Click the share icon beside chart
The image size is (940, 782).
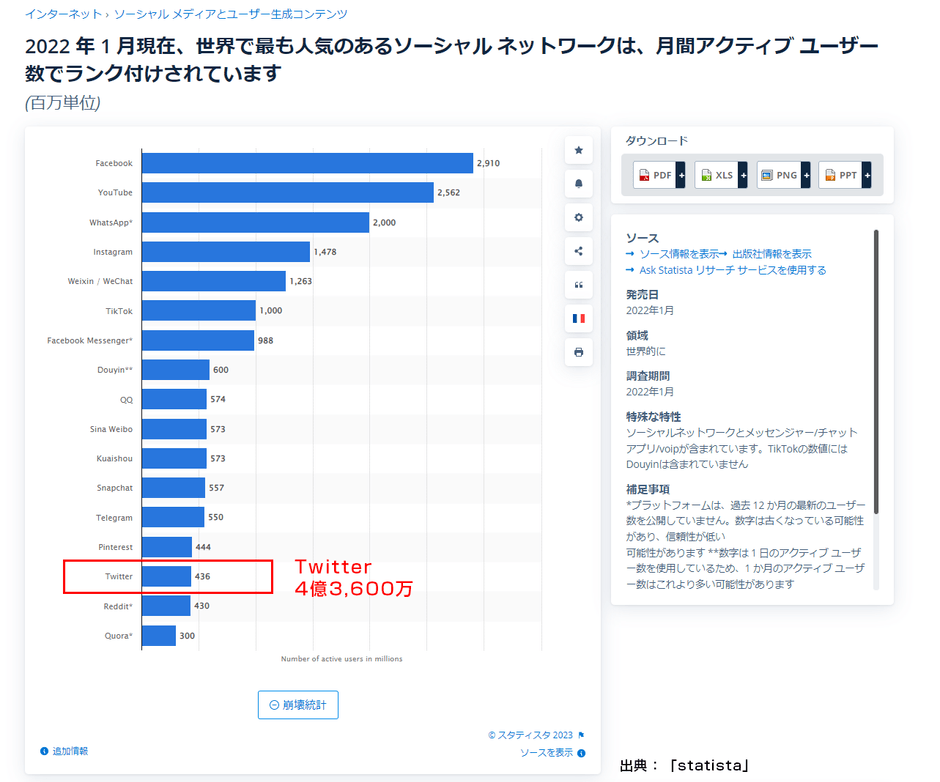tap(578, 251)
